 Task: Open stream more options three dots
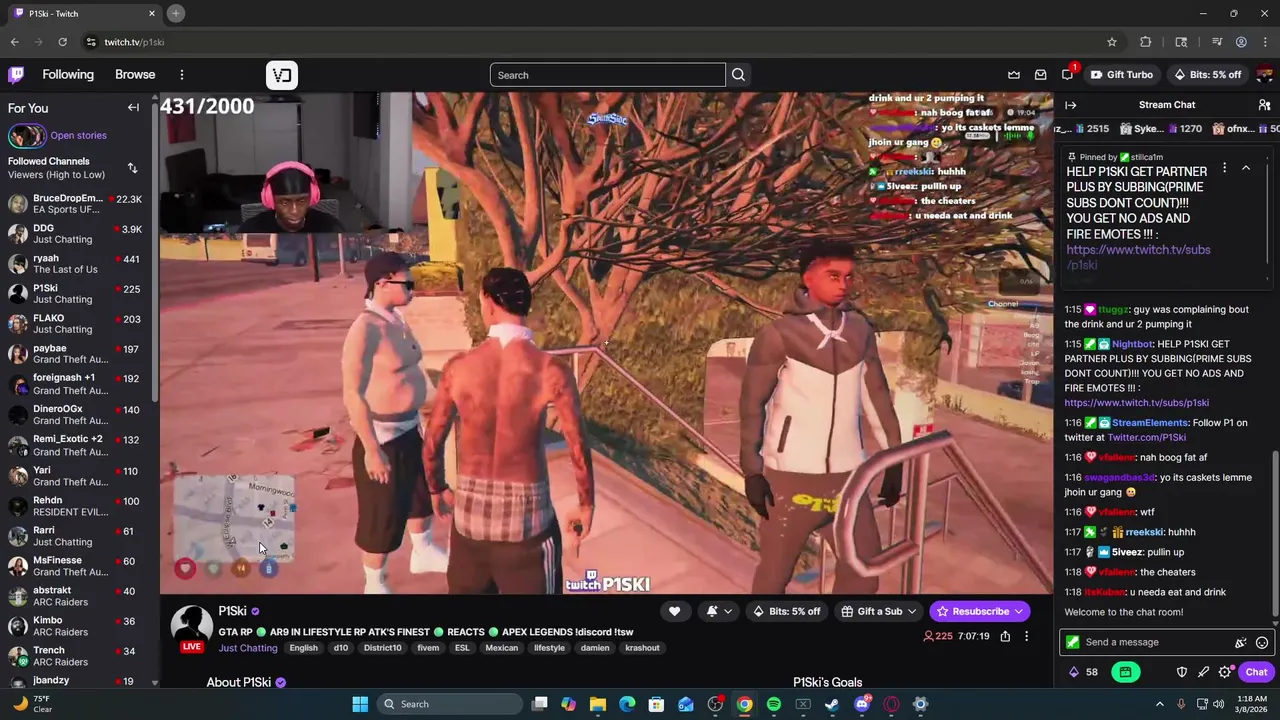point(1026,636)
